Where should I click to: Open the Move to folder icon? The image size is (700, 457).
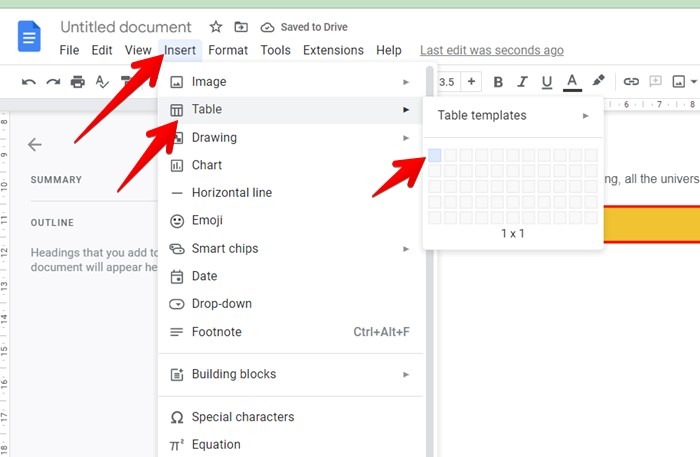click(x=241, y=27)
